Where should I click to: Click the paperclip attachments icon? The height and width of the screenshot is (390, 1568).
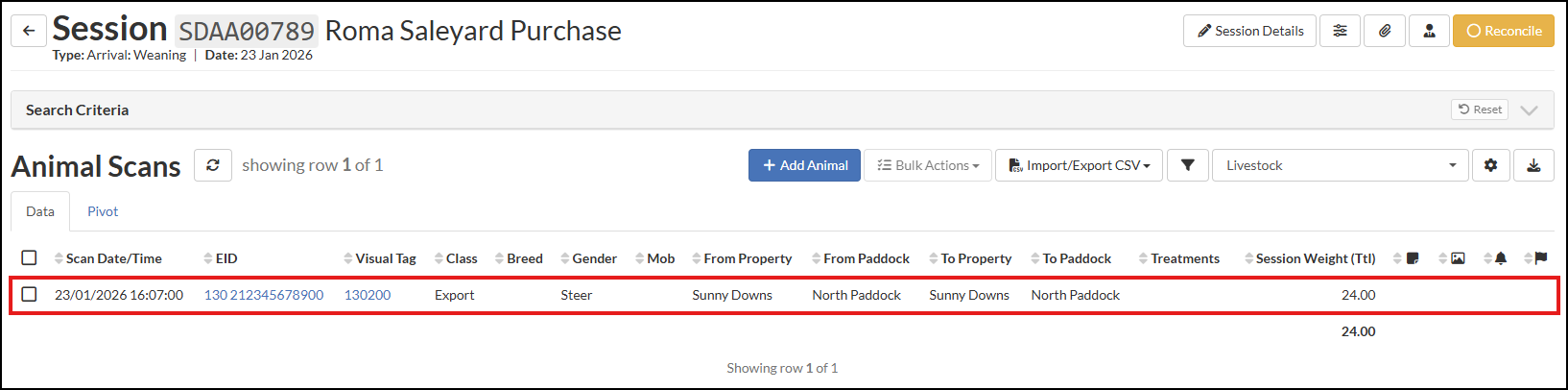1385,31
